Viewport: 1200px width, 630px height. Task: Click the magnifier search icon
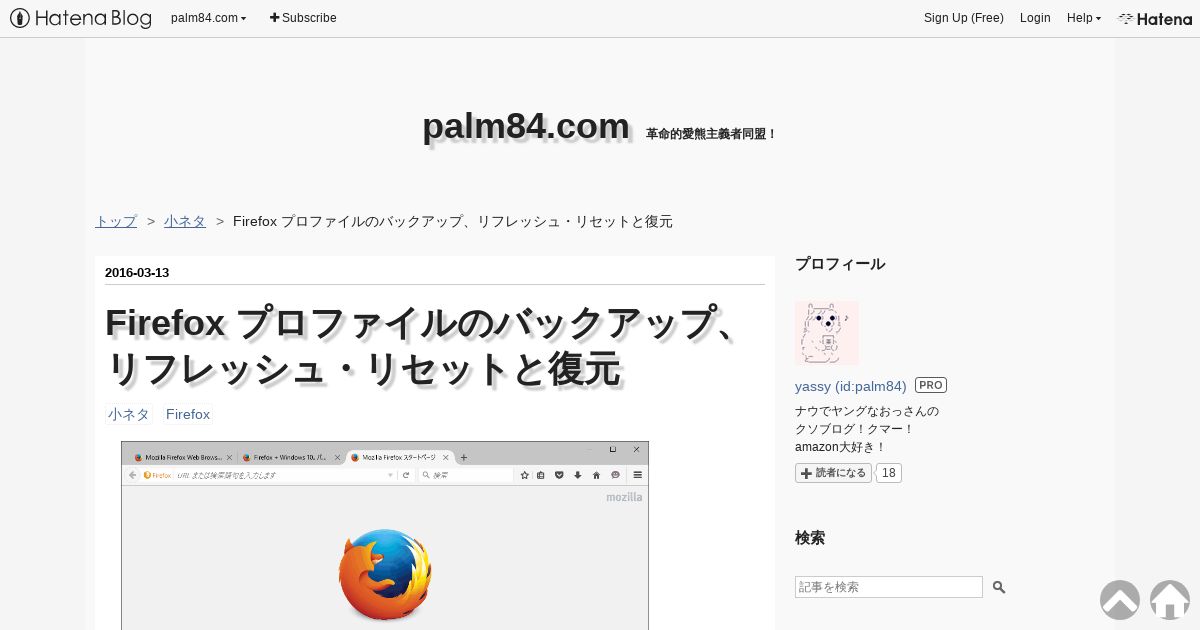998,587
